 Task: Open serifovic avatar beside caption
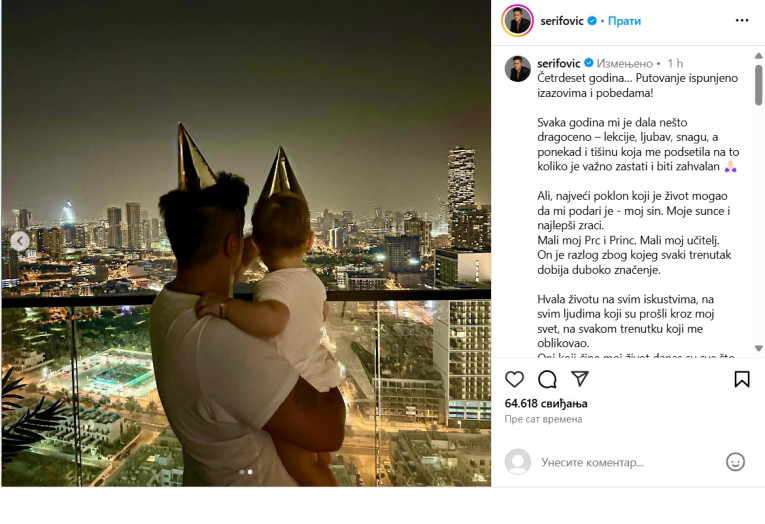[x=517, y=68]
